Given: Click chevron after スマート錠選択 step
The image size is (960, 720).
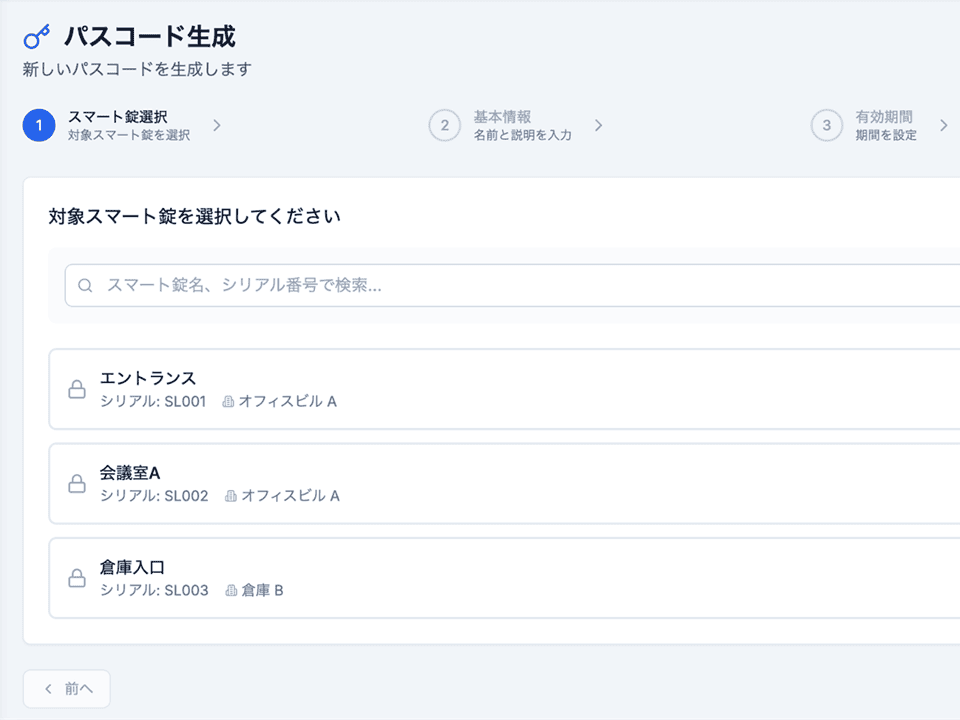Looking at the screenshot, I should point(217,126).
